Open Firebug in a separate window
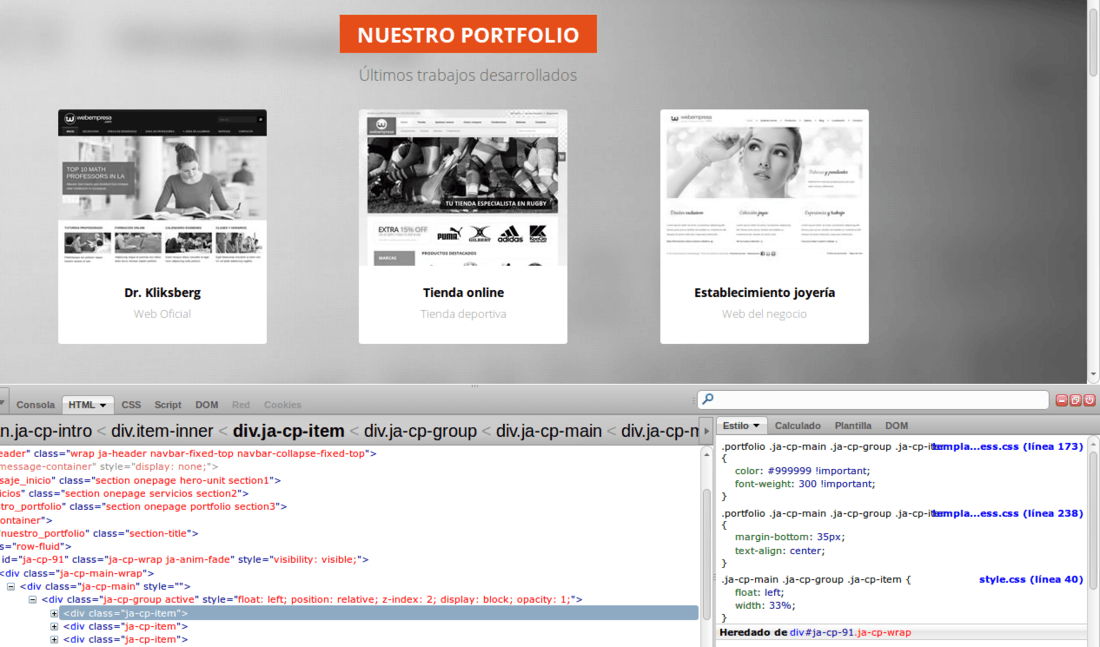1100x647 pixels. click(x=1075, y=400)
